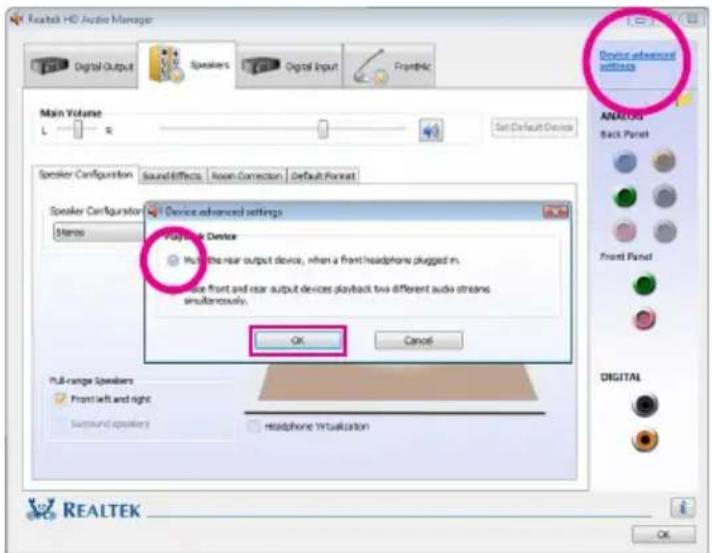Click the L/R balance slider handle
The height and width of the screenshot is (553, 712).
tap(78, 129)
